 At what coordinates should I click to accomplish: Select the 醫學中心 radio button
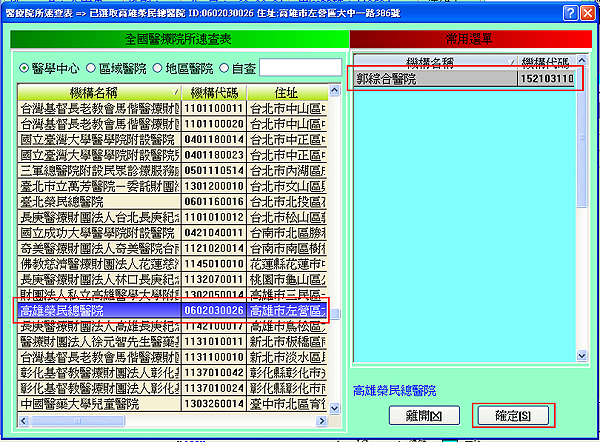(x=25, y=68)
